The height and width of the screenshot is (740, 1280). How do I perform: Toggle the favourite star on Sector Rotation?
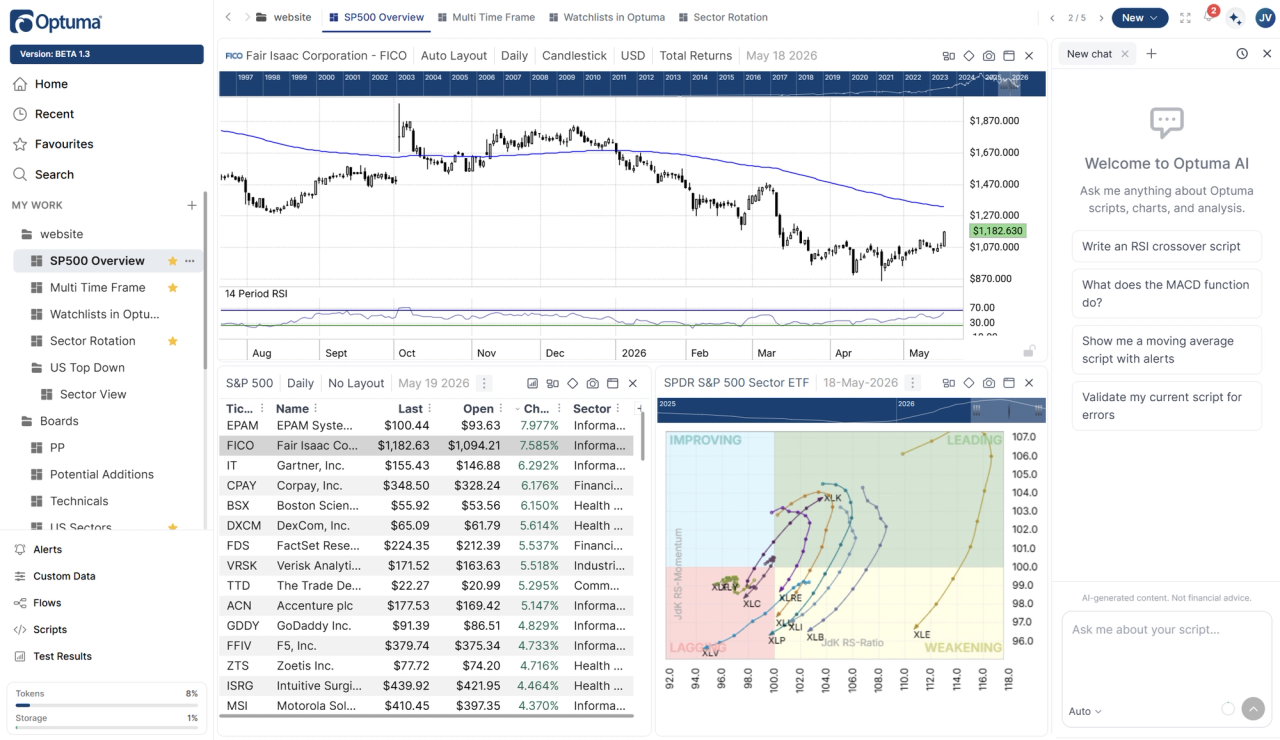tap(172, 341)
